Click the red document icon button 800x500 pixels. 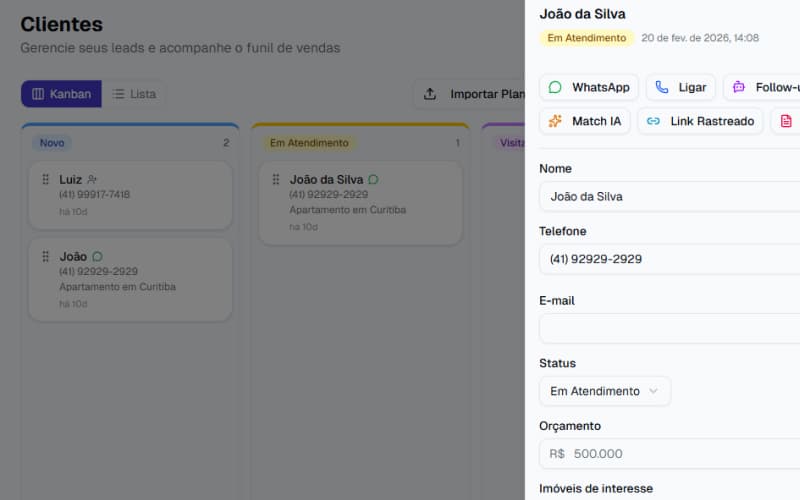point(786,121)
